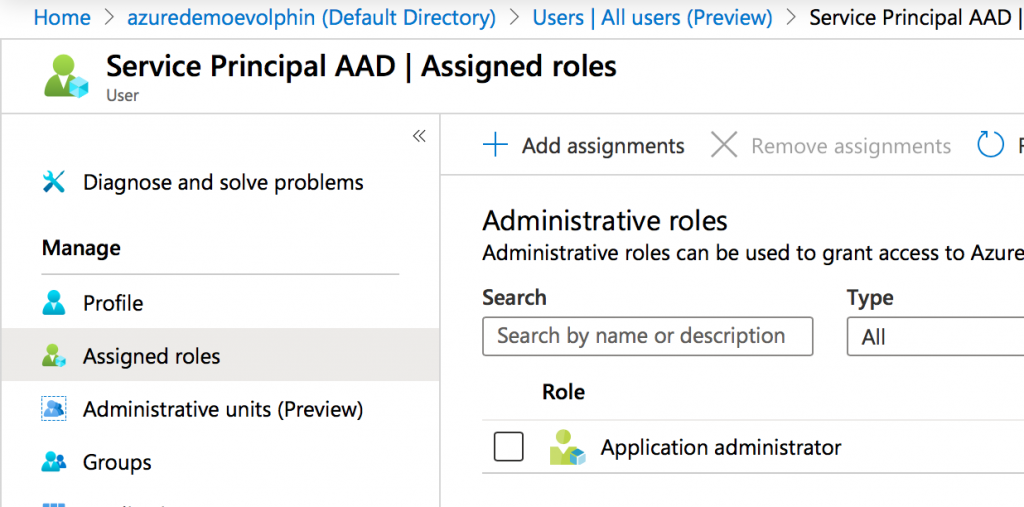Click Add assignments button text

(x=603, y=146)
